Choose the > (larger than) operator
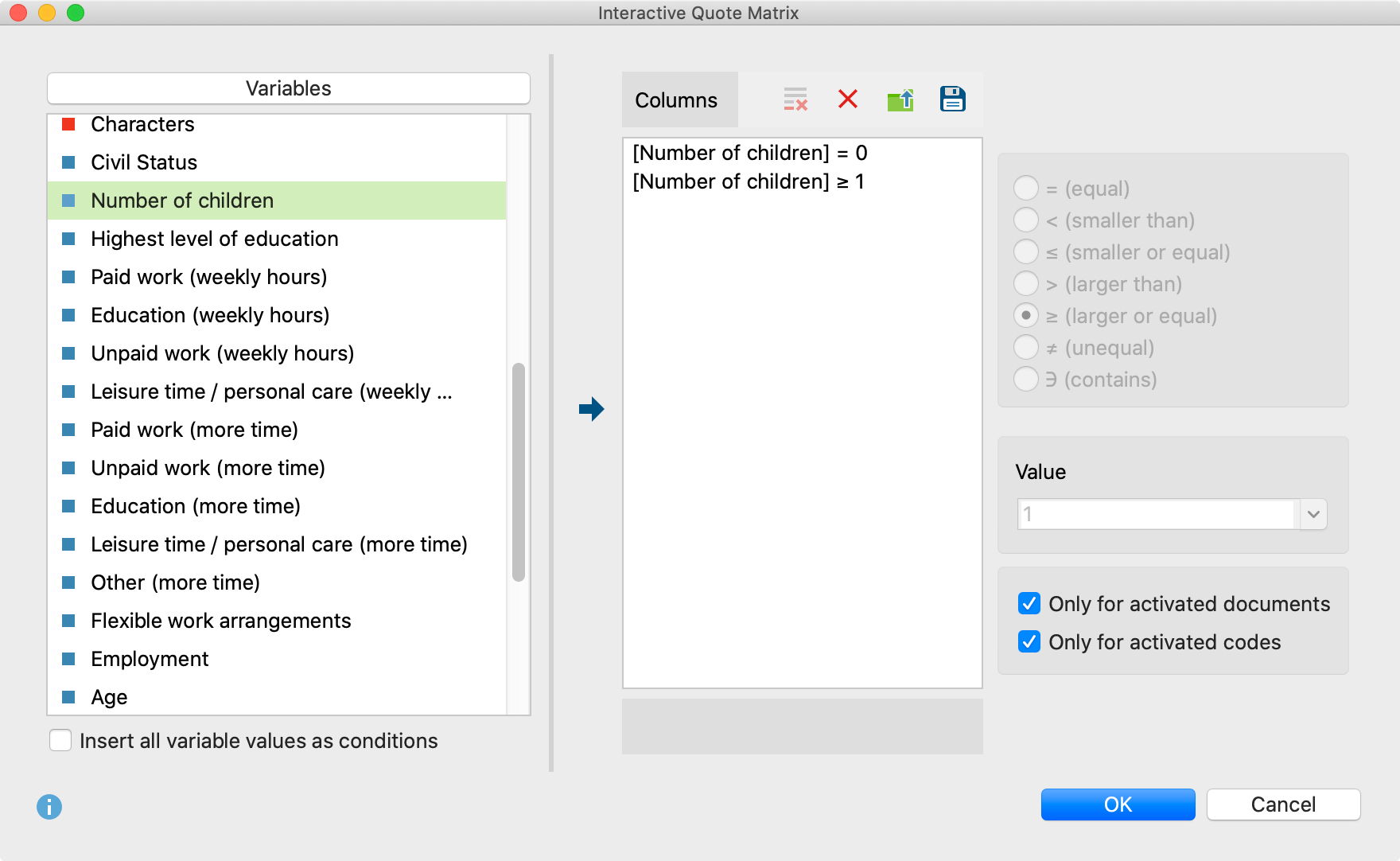 coord(1026,284)
